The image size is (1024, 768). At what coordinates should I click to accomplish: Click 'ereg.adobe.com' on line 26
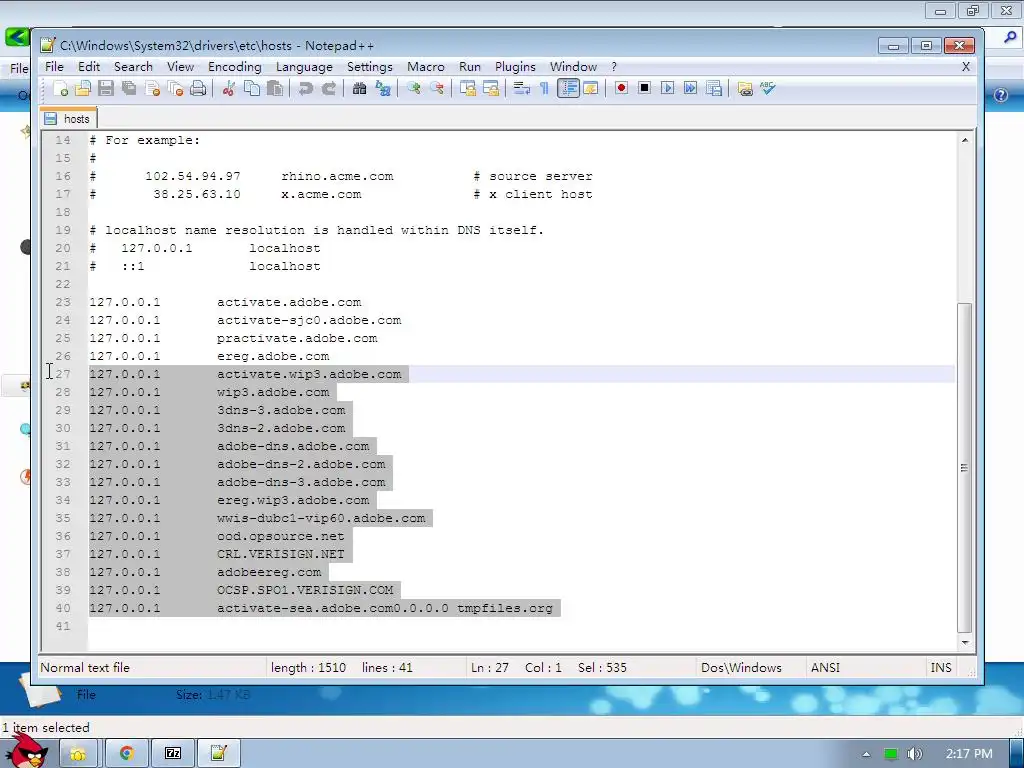point(273,357)
